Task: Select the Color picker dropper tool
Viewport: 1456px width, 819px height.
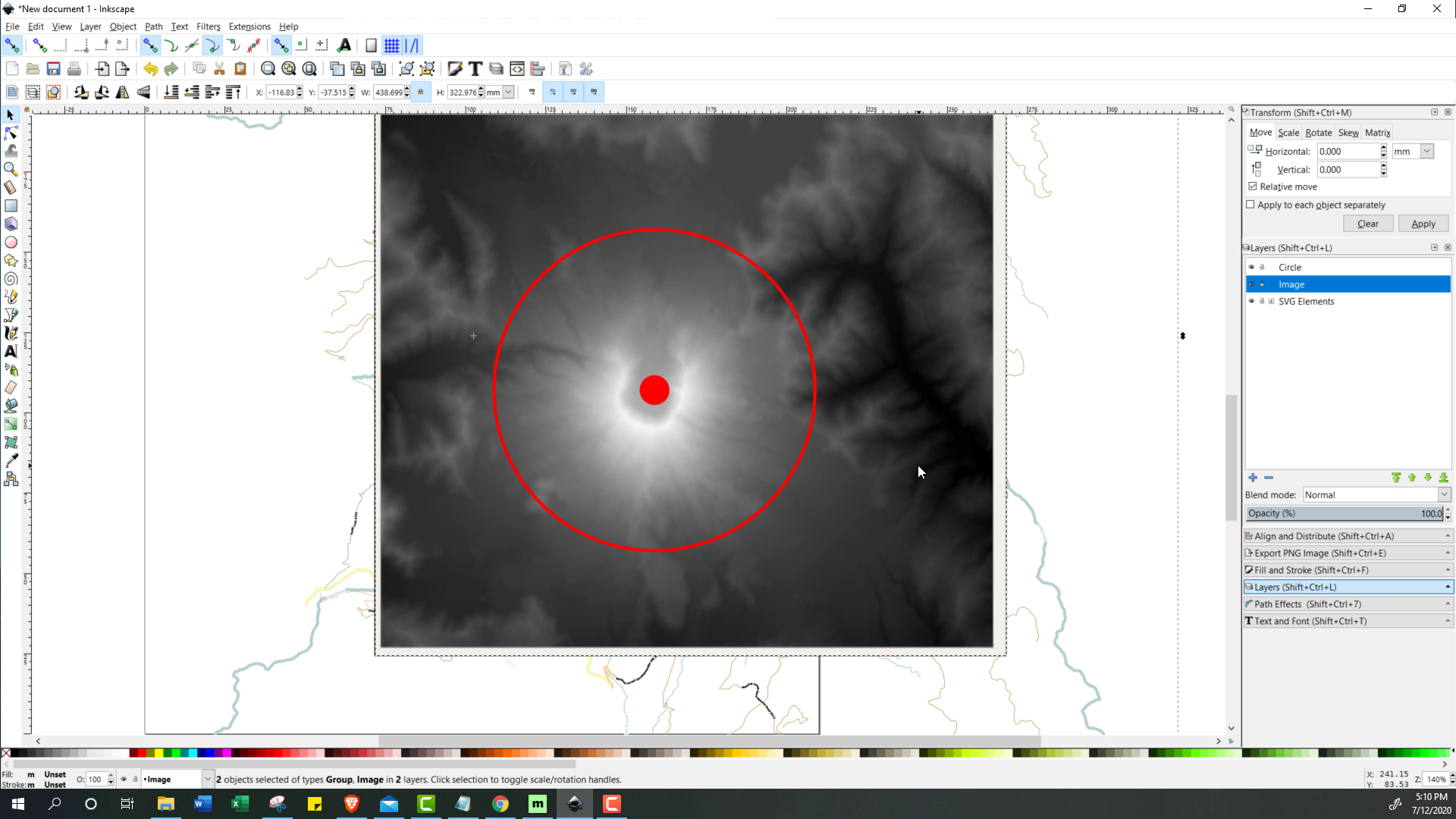Action: tap(11, 460)
